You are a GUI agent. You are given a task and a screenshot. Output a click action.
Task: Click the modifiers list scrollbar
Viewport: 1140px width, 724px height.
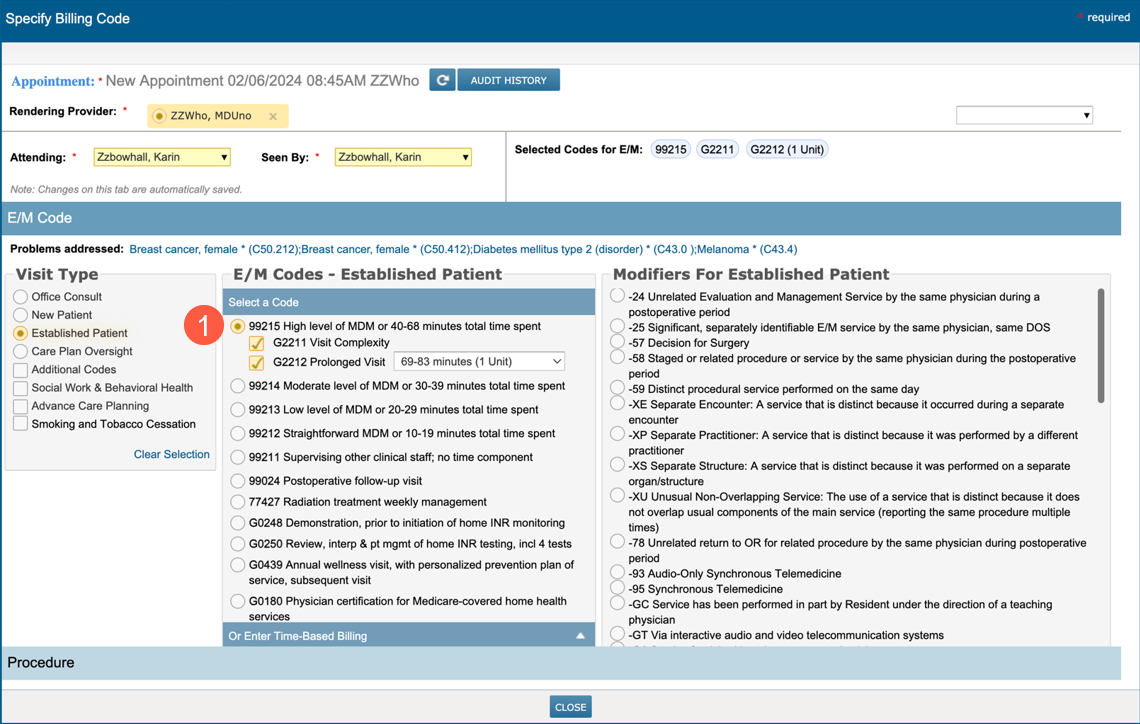coord(1101,345)
